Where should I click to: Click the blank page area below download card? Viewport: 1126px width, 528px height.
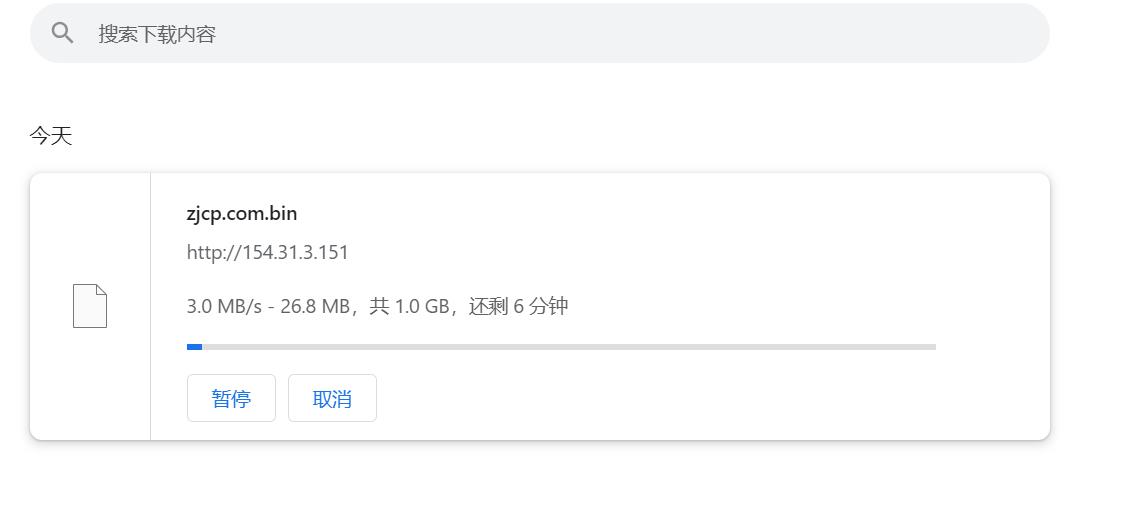(x=540, y=485)
